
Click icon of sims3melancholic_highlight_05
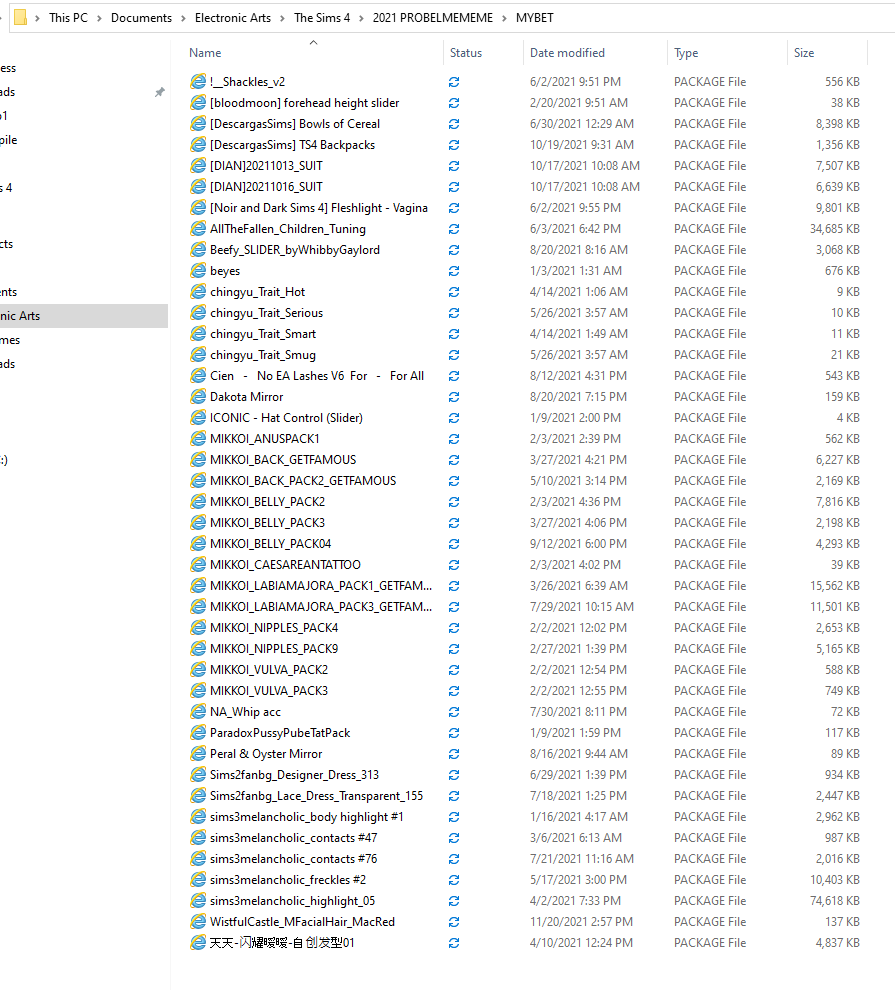pyautogui.click(x=198, y=900)
